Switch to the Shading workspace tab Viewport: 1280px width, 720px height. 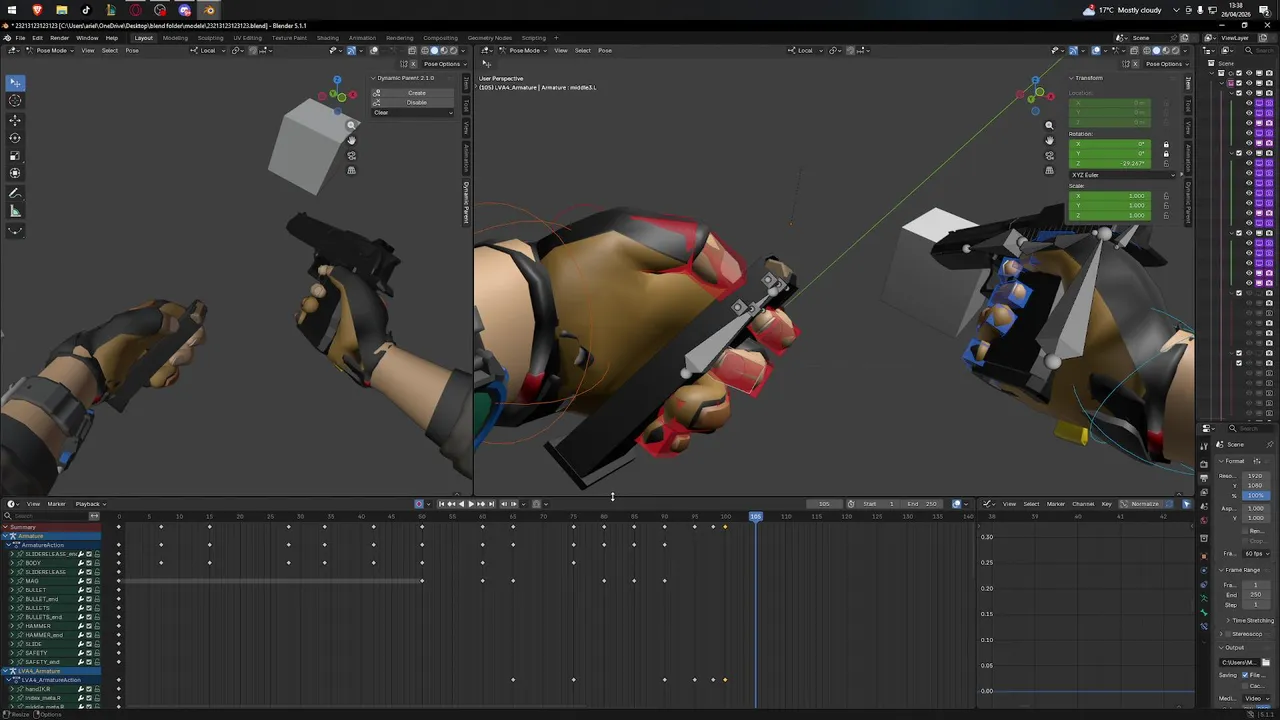[x=328, y=38]
